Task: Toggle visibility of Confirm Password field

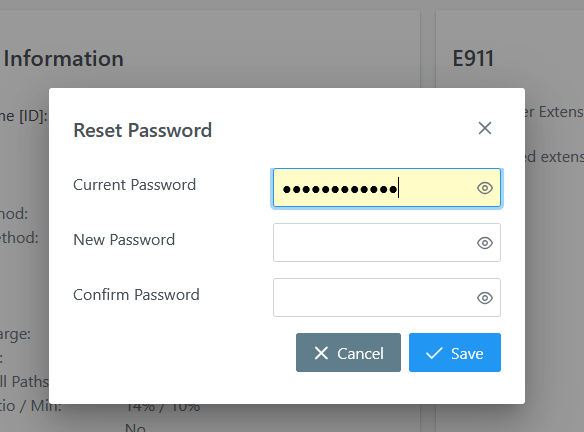Action: (x=485, y=298)
